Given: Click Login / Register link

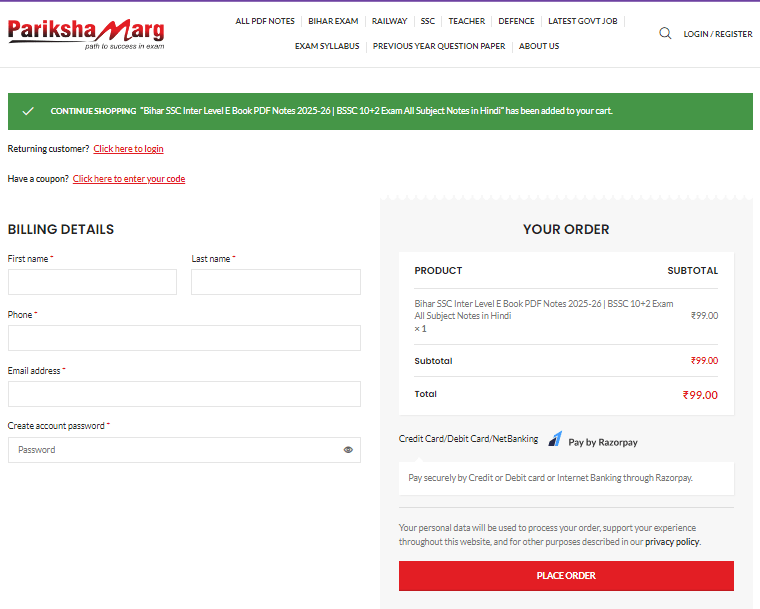Looking at the screenshot, I should coord(717,34).
